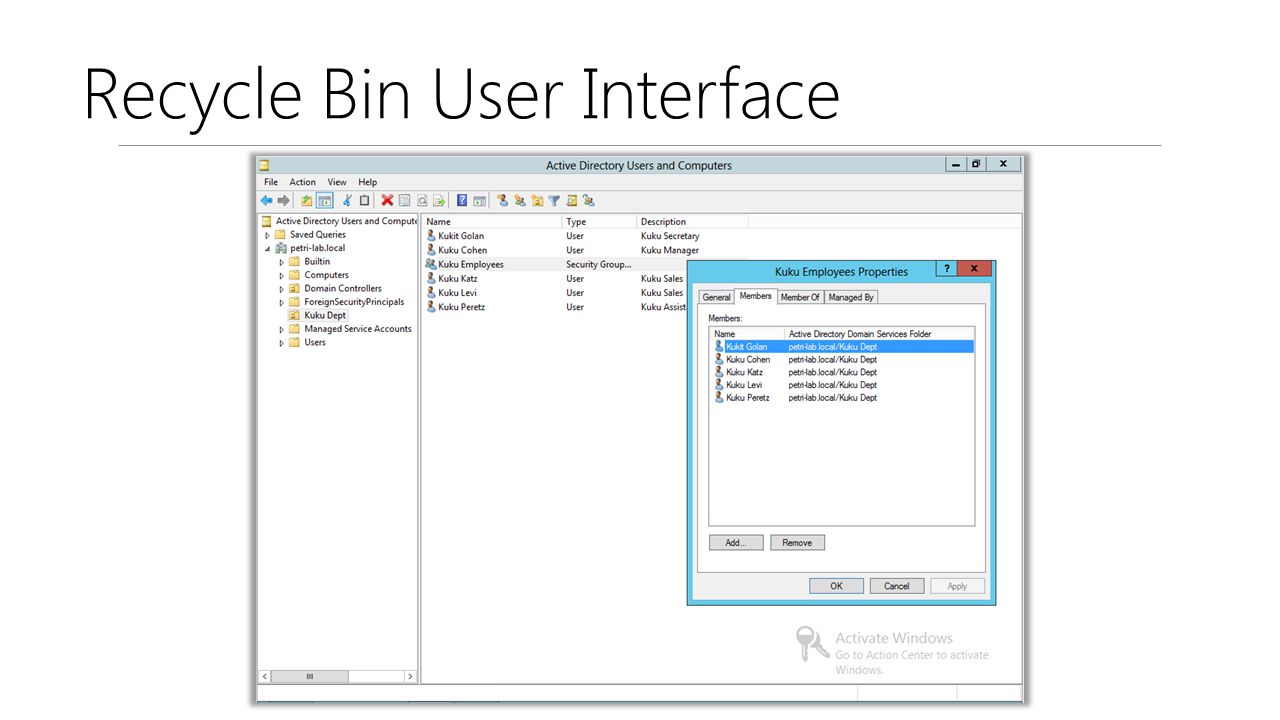Sort main list by Description column header
Viewport: 1280px width, 720px height.
click(692, 222)
